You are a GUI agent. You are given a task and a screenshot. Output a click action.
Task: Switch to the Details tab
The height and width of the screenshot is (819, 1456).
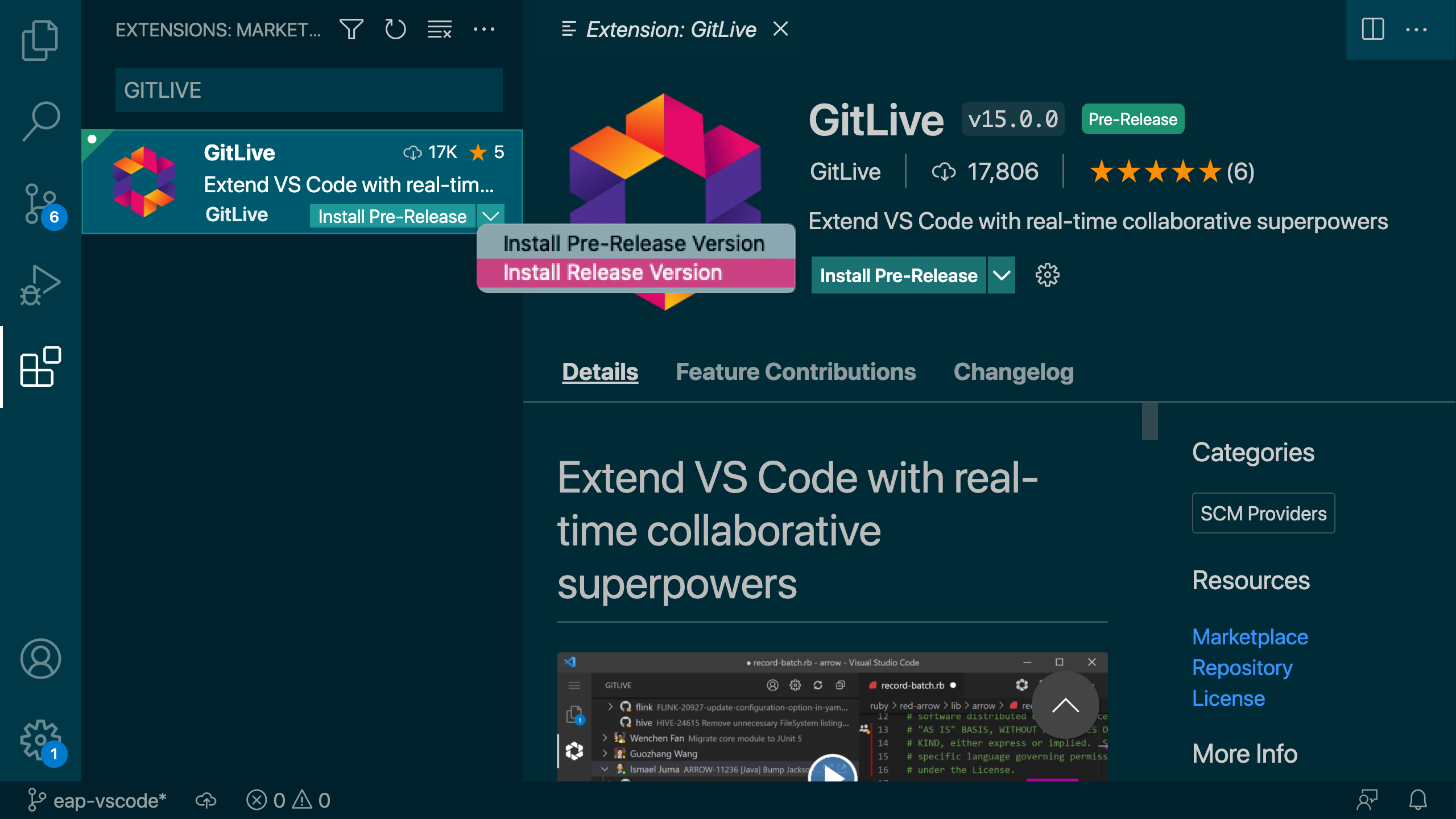[x=600, y=372]
